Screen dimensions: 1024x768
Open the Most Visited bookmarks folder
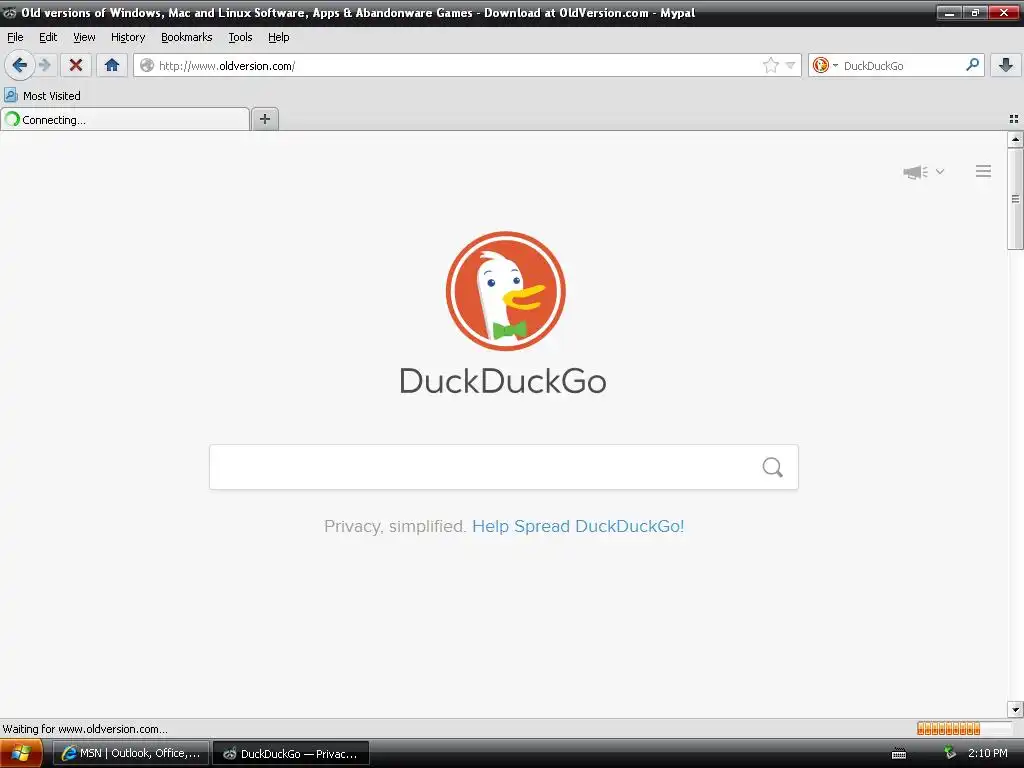[42, 95]
